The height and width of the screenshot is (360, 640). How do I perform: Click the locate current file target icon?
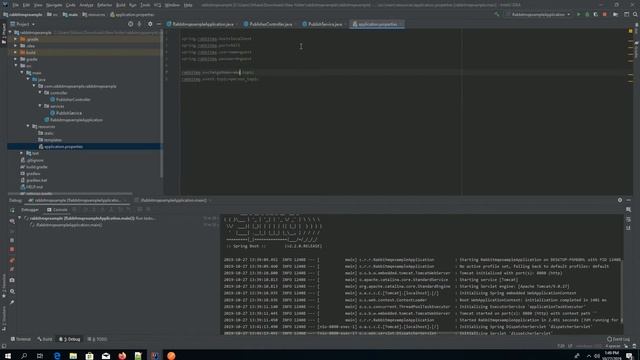pos(131,24)
